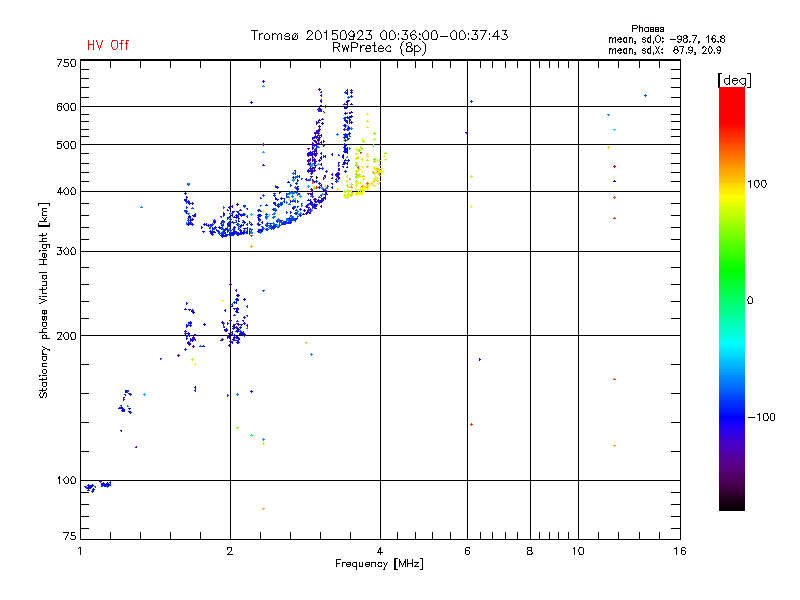
Task: Click the 'RwPretec (8p)' subtitle
Action: 379,48
